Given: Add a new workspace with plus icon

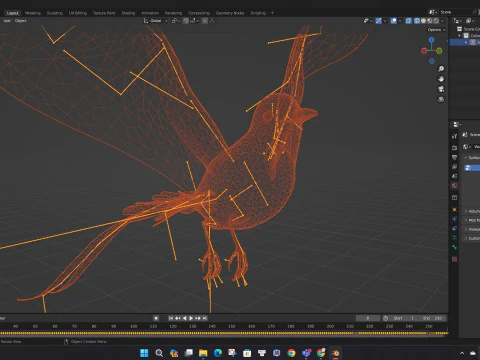Looking at the screenshot, I should pyautogui.click(x=272, y=13).
